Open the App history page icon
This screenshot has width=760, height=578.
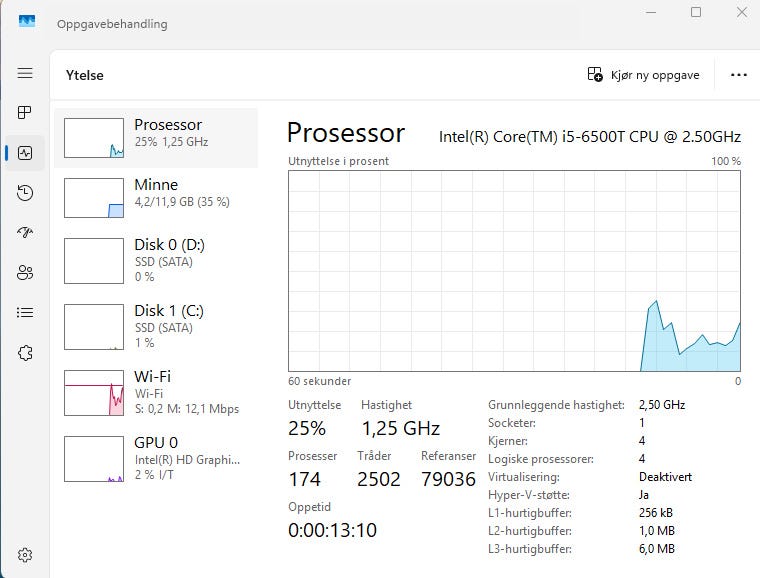click(25, 193)
